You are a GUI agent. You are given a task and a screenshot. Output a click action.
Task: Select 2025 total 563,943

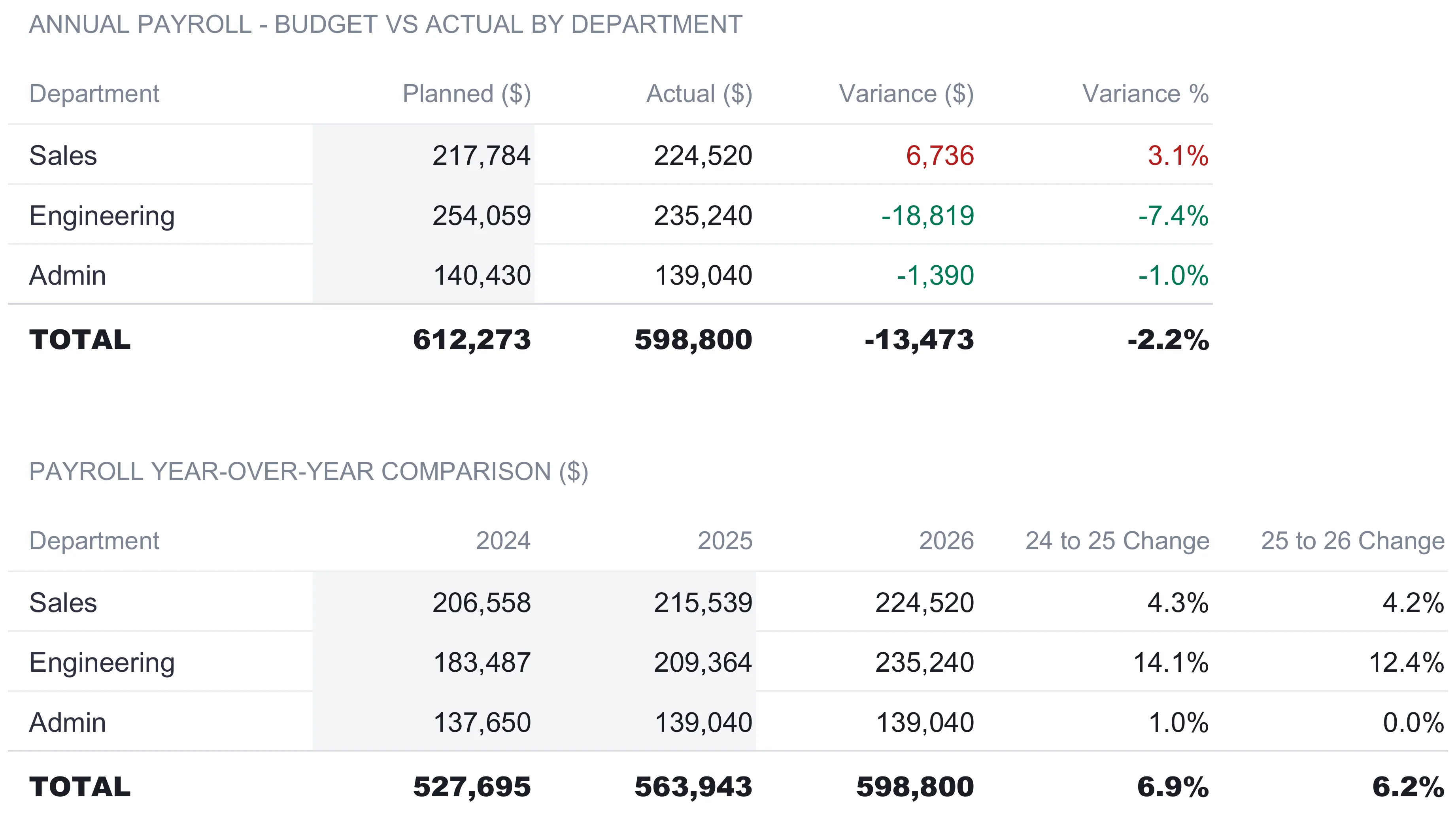(x=693, y=787)
